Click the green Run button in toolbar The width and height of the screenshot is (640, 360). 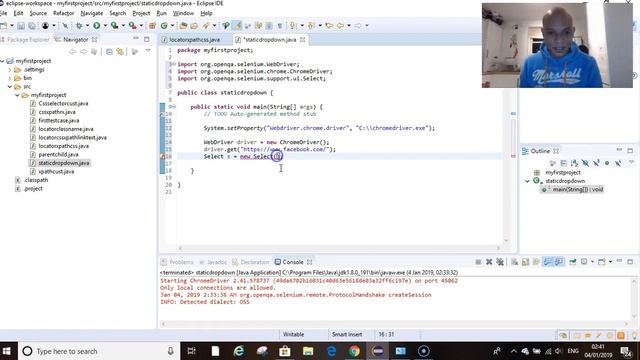click(97, 26)
